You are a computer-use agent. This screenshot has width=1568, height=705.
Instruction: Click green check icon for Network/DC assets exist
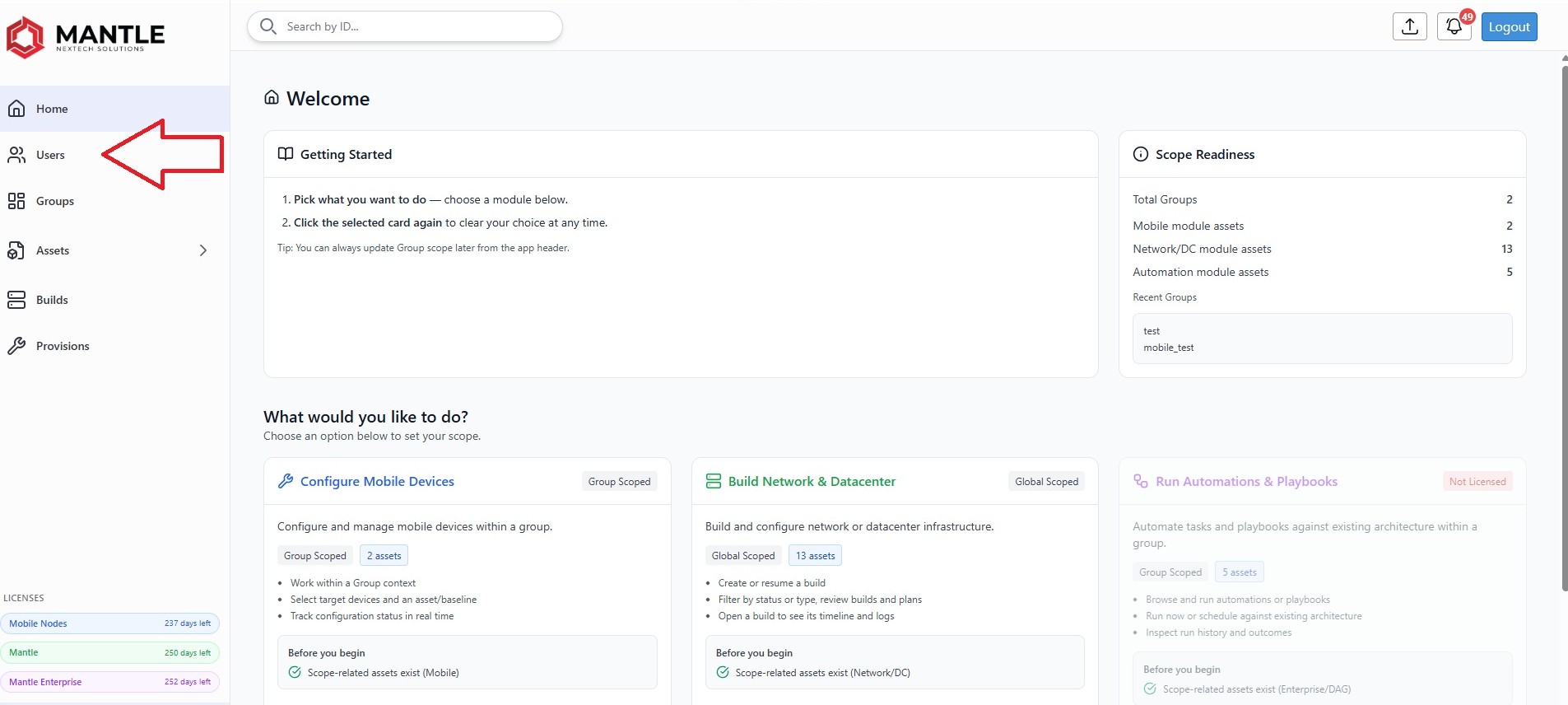click(723, 672)
